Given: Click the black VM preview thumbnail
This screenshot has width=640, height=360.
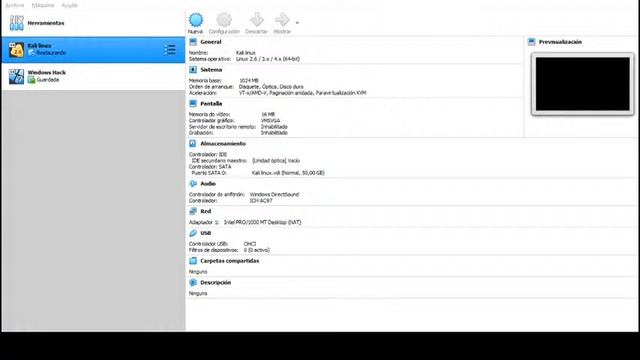Looking at the screenshot, I should point(582,84).
